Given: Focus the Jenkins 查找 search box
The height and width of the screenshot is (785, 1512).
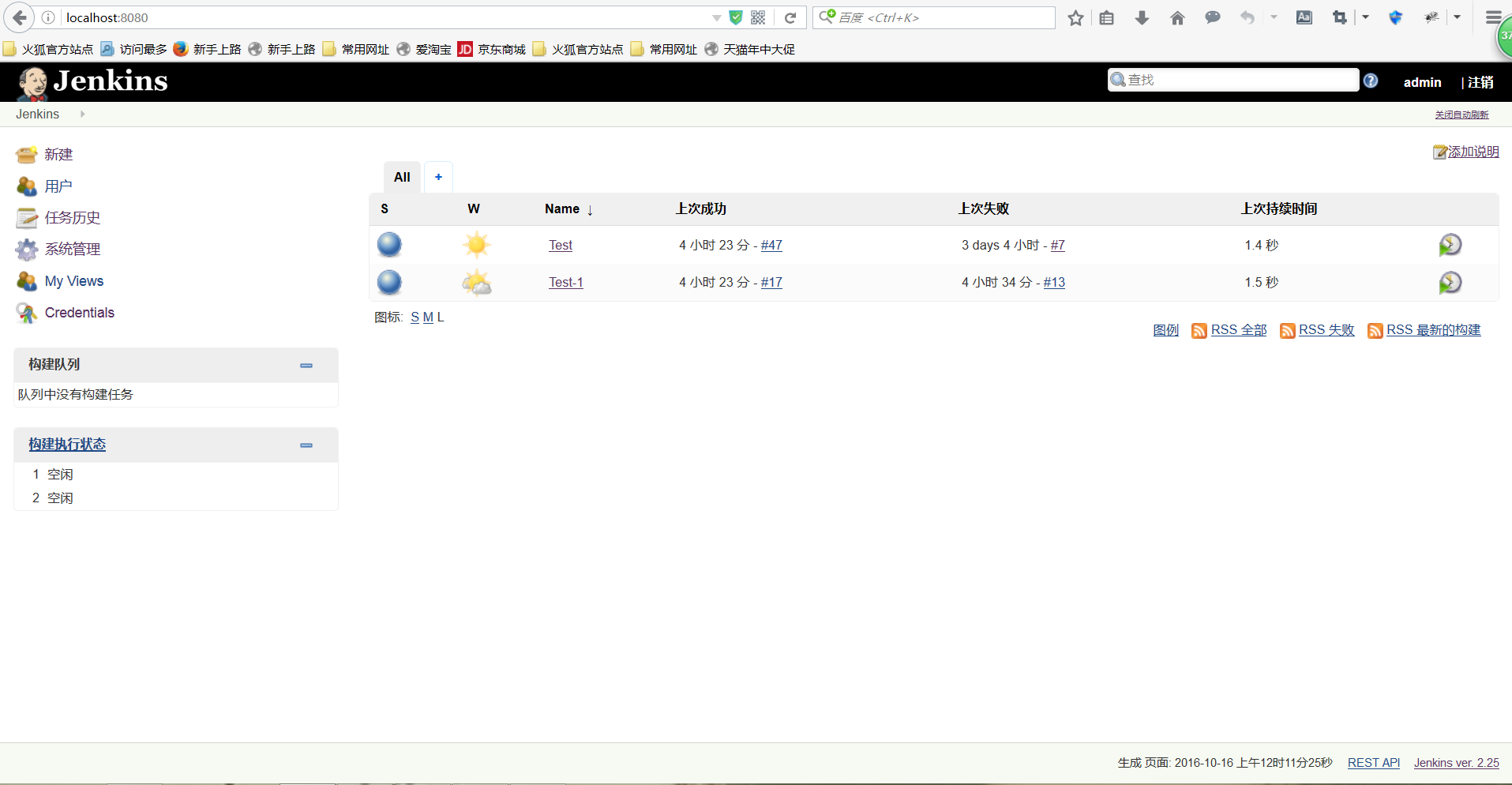Looking at the screenshot, I should pos(1233,80).
